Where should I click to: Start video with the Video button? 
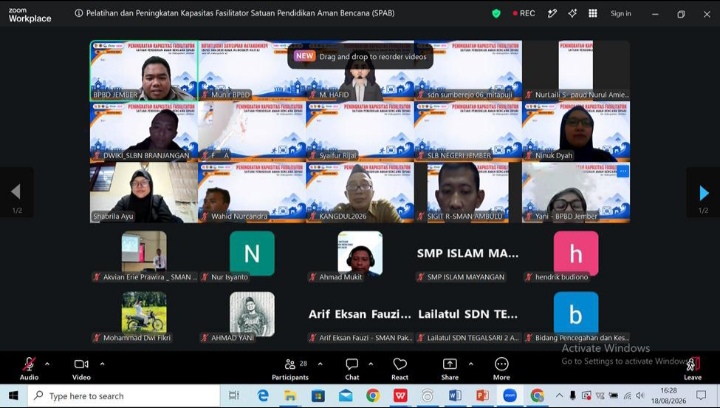point(81,369)
